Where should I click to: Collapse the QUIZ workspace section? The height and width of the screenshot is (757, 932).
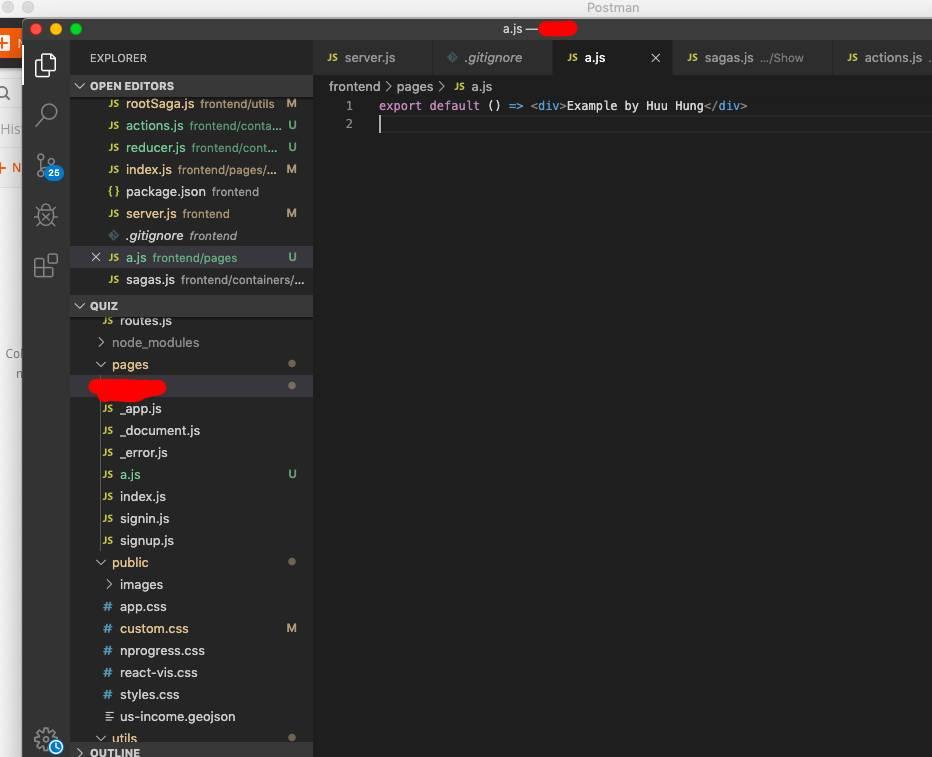tap(191, 306)
